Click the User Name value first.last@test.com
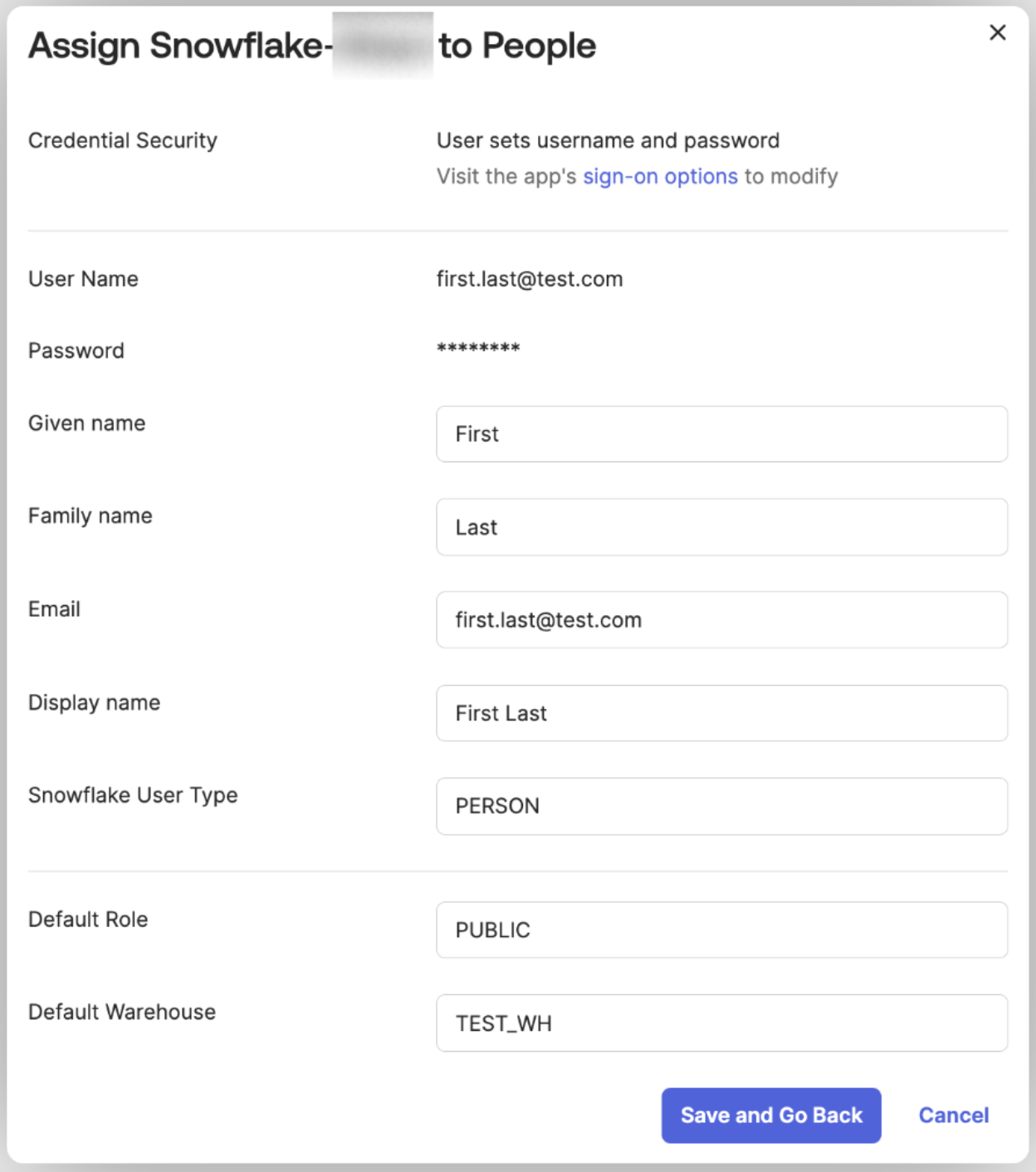Viewport: 1036px width, 1172px height. (530, 280)
